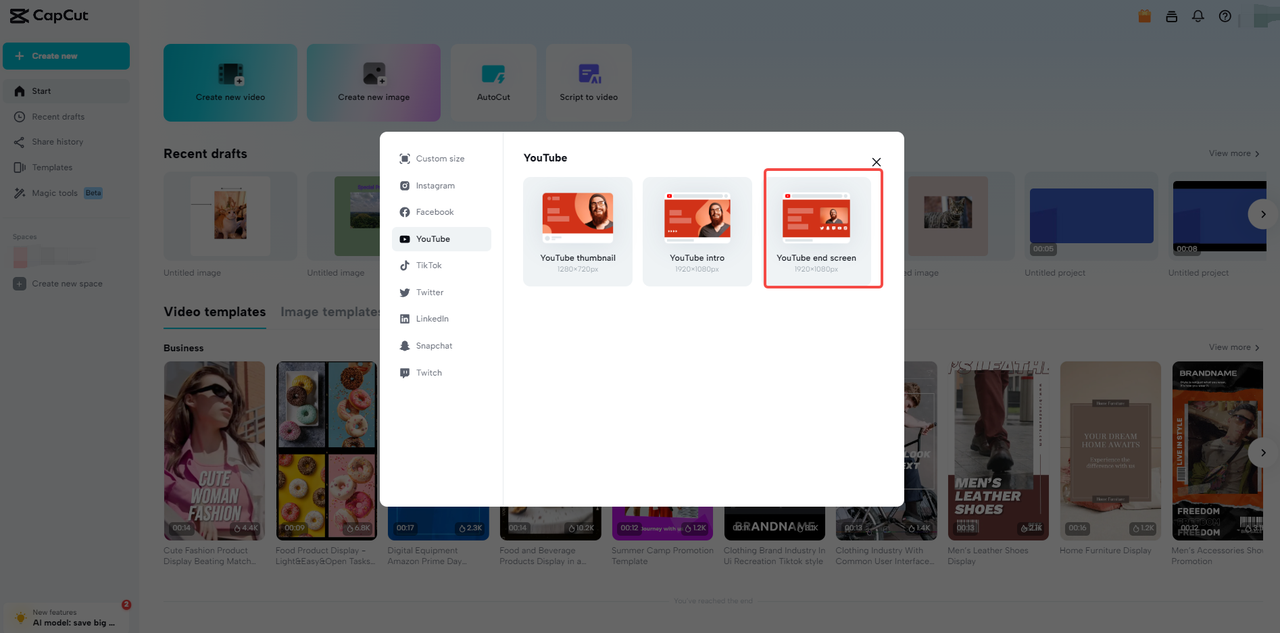Open the AutoCut tool card
Image resolution: width=1280 pixels, height=633 pixels.
click(493, 83)
